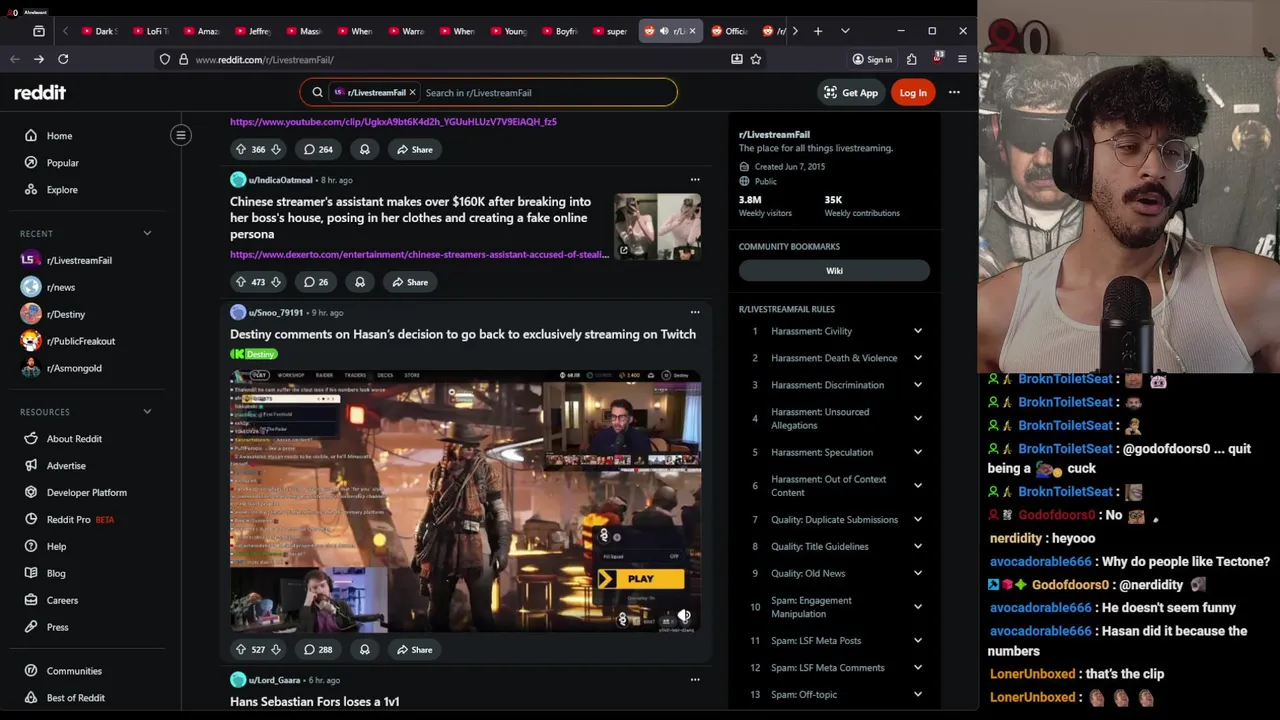The width and height of the screenshot is (1280, 720).
Task: Open the Wiki community bookmark
Action: pos(834,270)
